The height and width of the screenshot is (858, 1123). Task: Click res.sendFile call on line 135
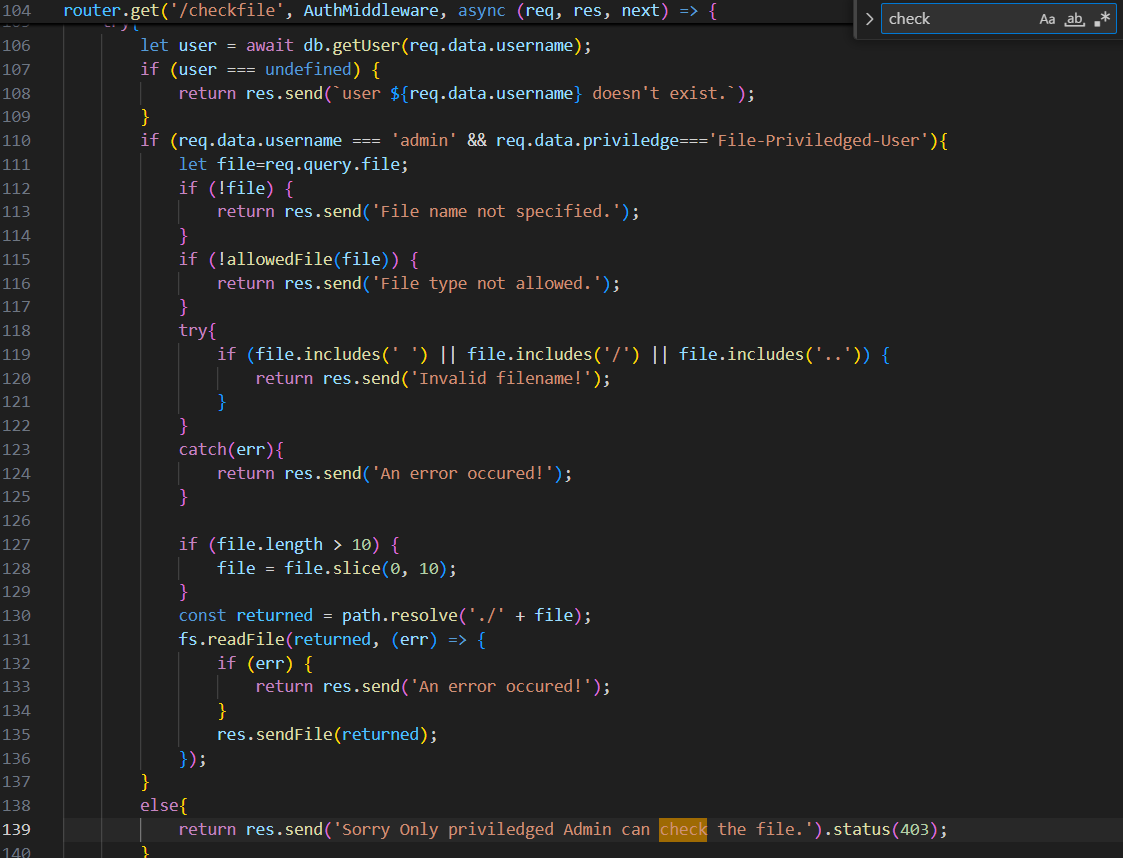pos(274,734)
